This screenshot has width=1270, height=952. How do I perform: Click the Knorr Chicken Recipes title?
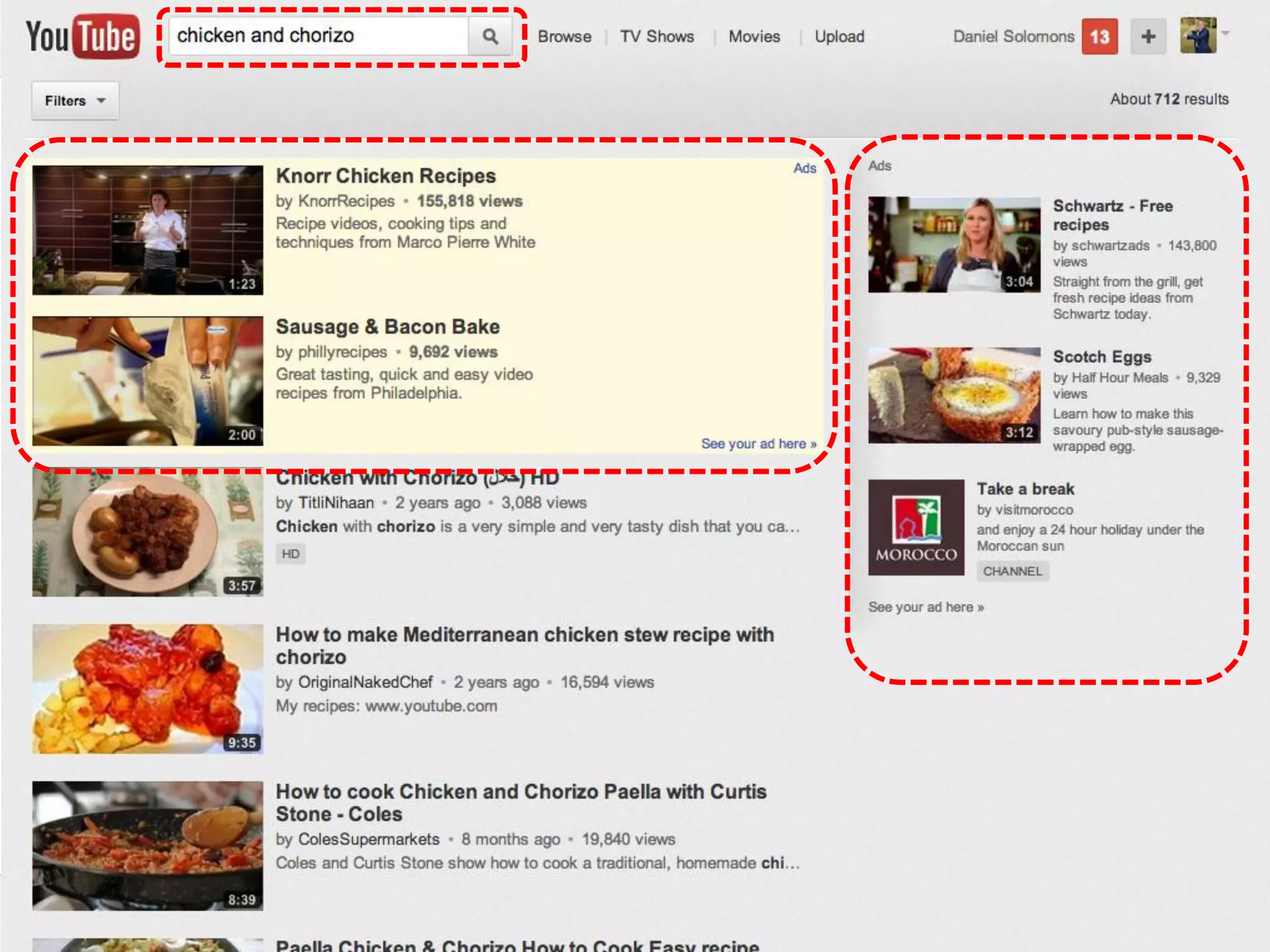tap(386, 176)
